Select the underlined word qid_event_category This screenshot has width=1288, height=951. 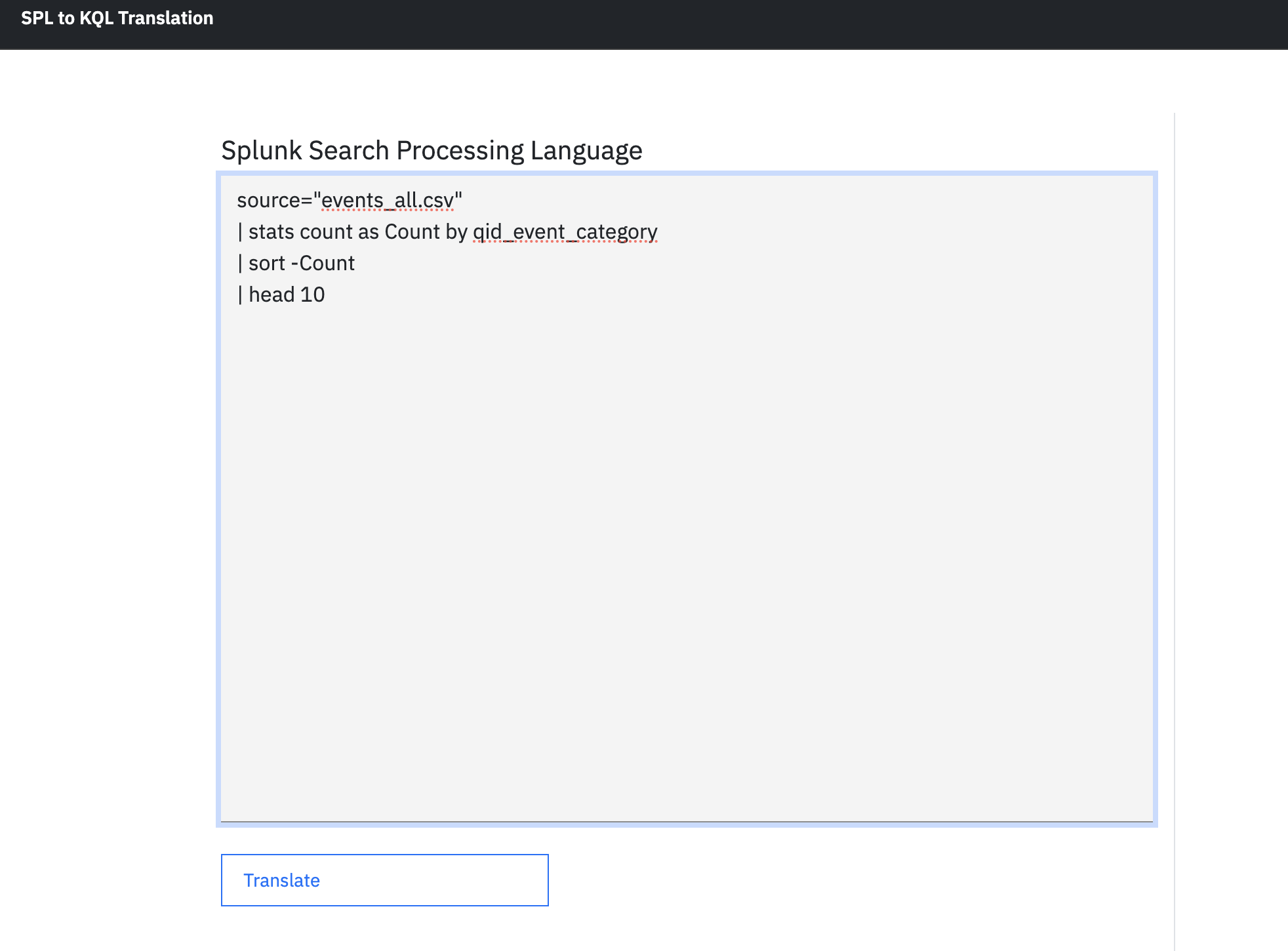click(x=565, y=231)
